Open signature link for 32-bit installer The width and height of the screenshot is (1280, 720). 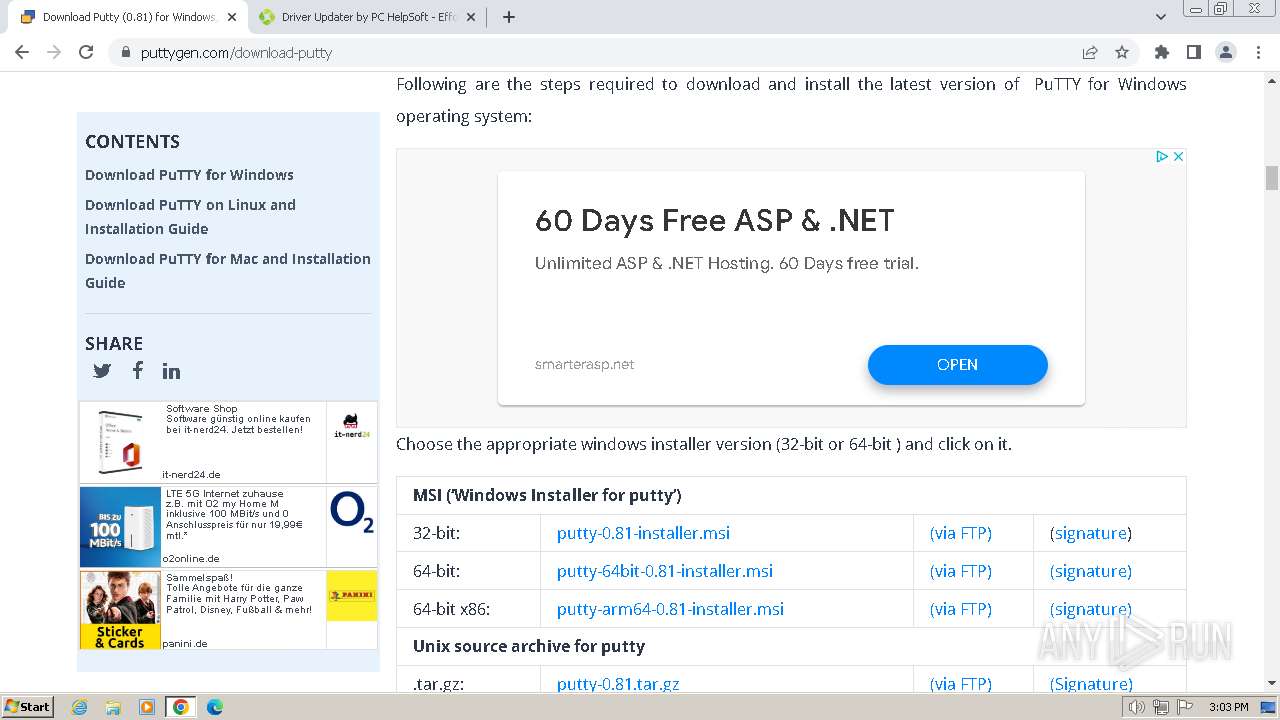tap(1091, 533)
